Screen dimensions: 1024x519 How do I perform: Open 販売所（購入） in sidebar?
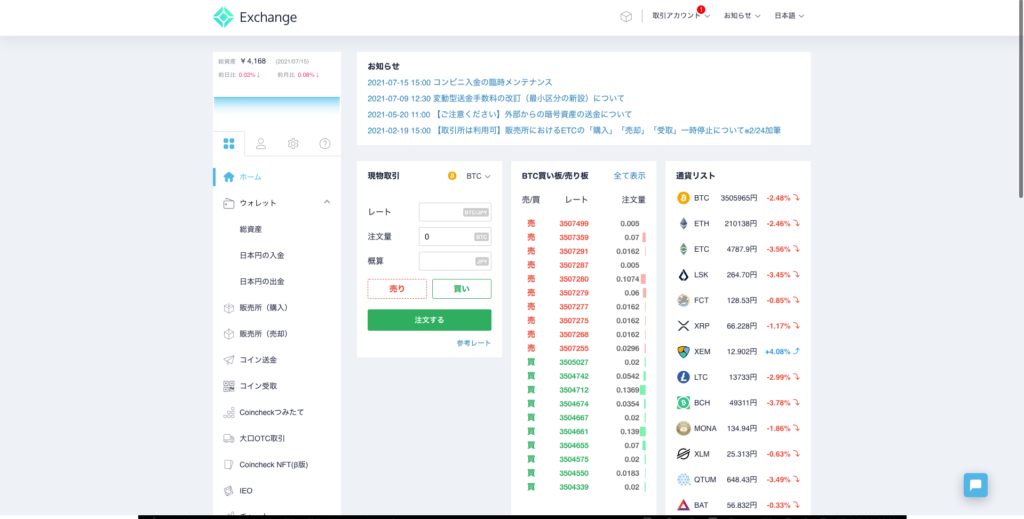[x=263, y=308]
